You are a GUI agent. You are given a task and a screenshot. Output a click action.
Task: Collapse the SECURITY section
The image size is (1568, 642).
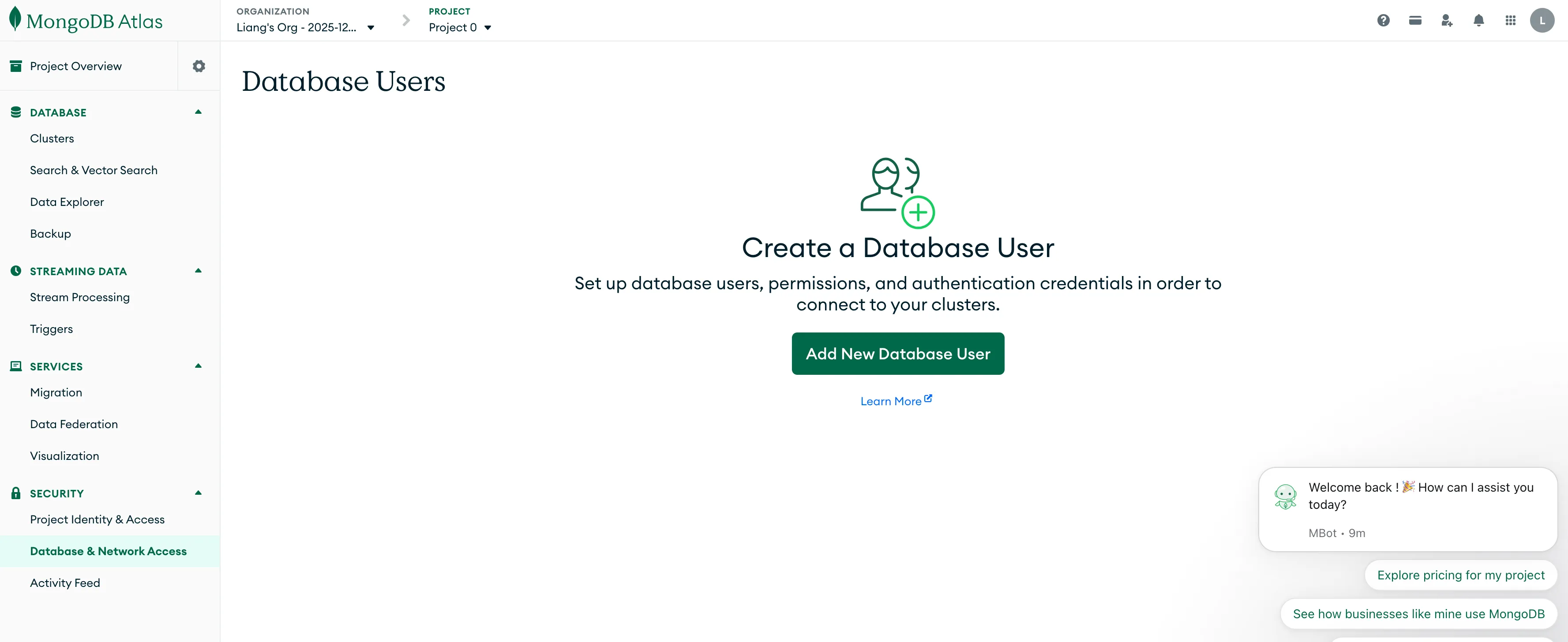(197, 493)
